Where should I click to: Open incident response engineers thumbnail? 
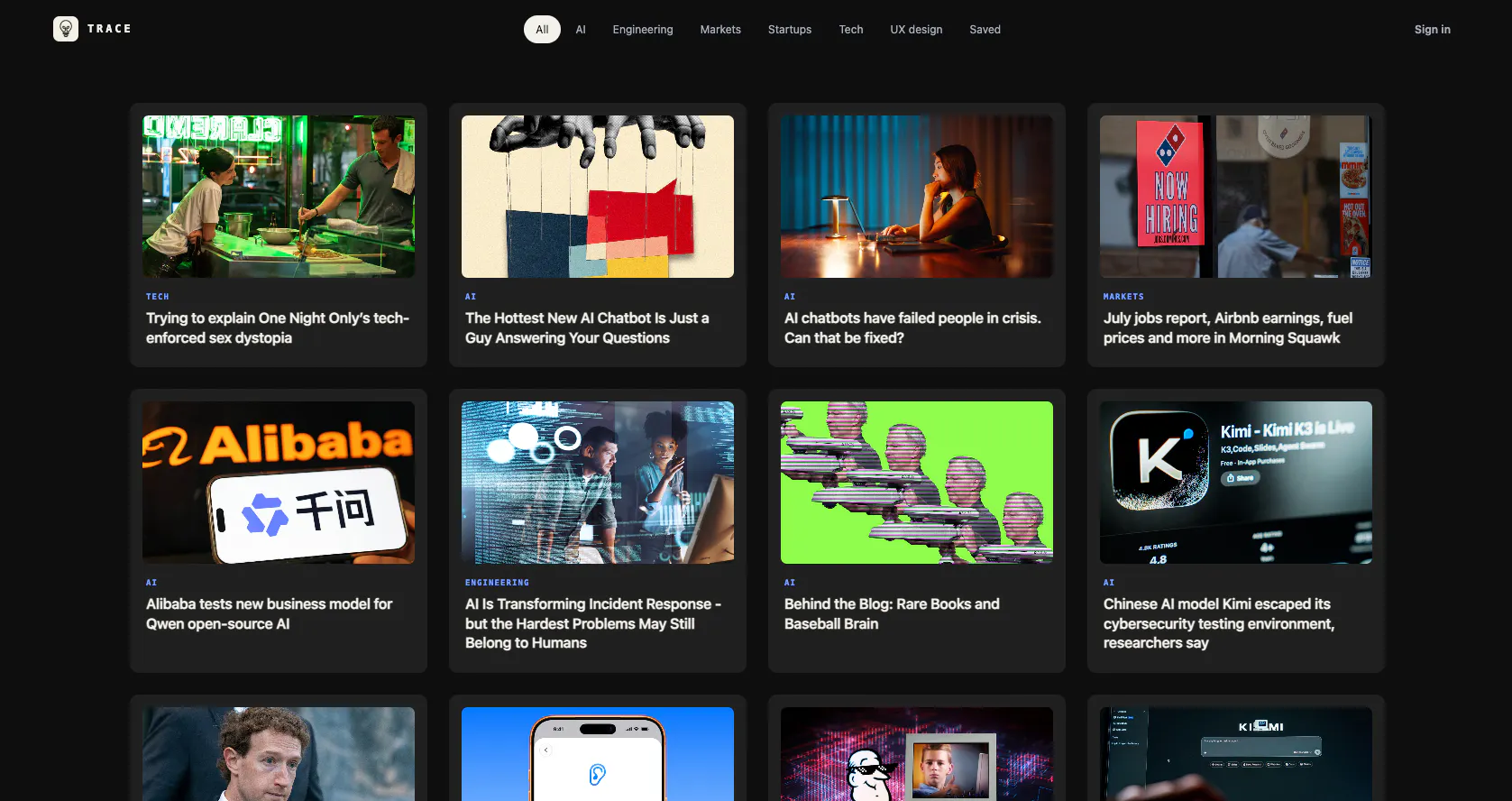click(x=598, y=483)
